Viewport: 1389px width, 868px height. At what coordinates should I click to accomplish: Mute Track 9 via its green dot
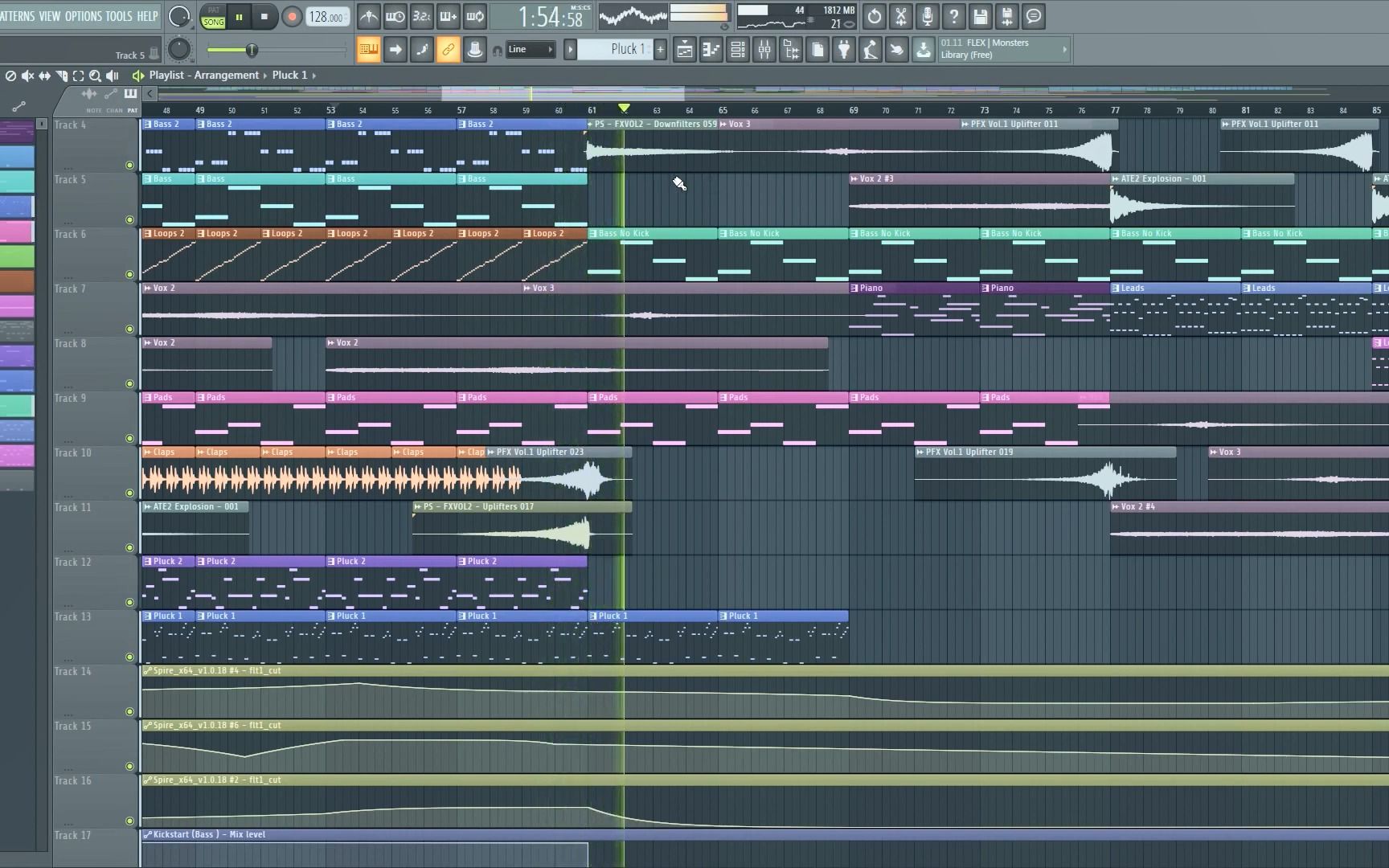click(x=129, y=438)
